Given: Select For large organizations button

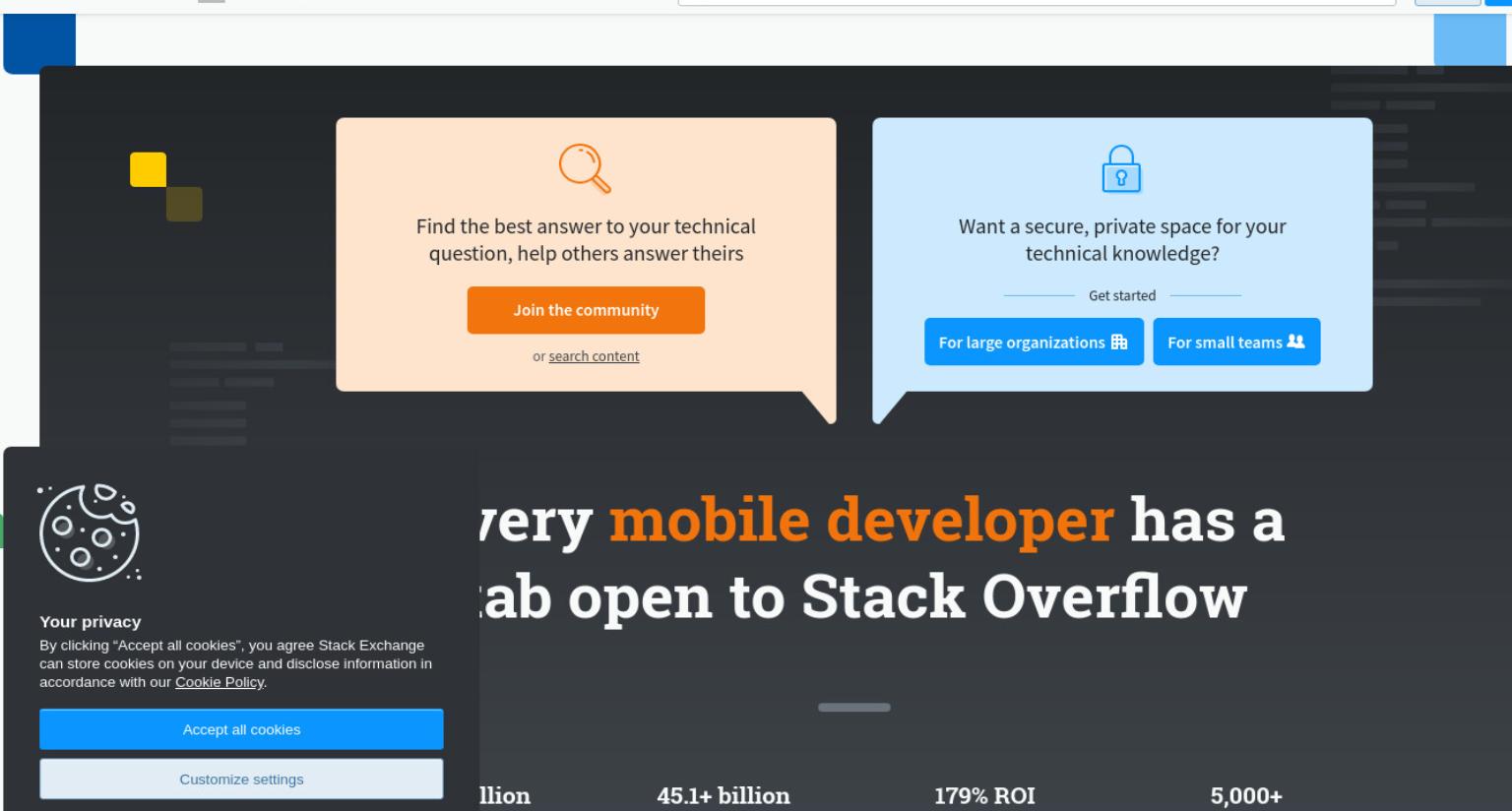Looking at the screenshot, I should pos(1034,342).
